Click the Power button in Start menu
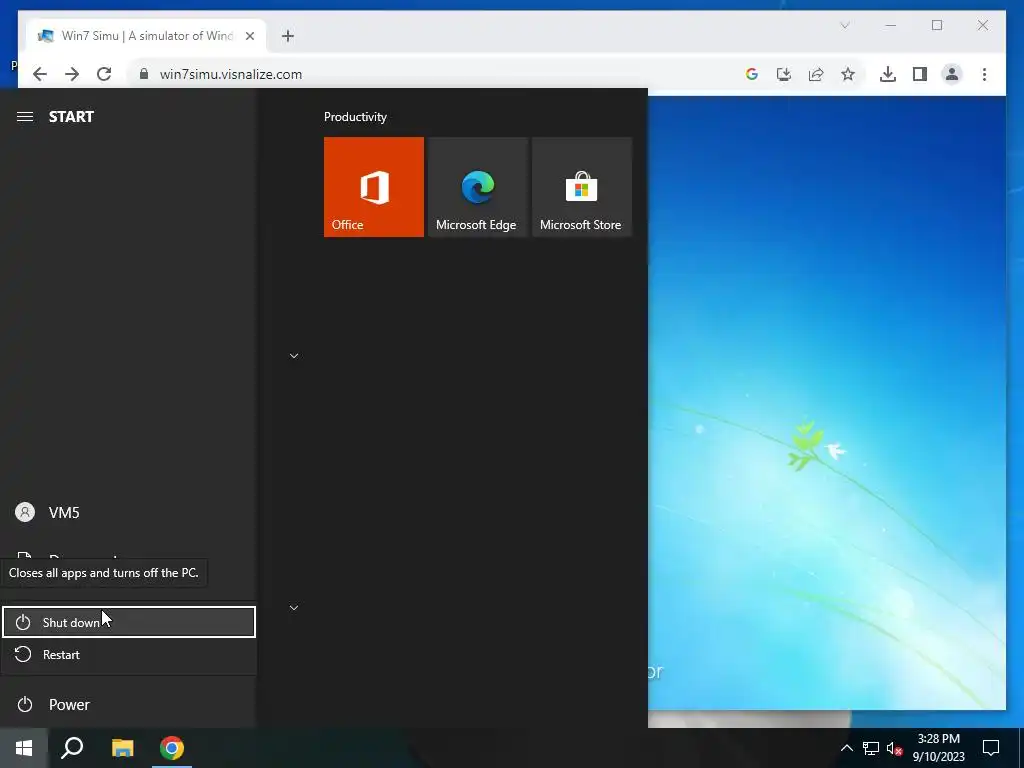 tap(129, 705)
